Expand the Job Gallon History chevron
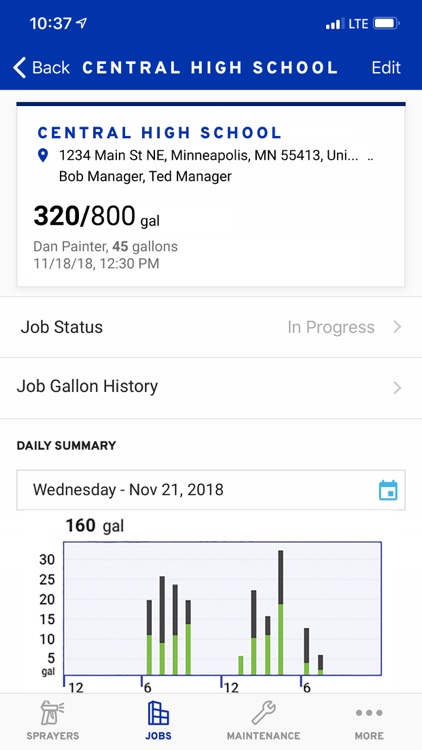The height and width of the screenshot is (750, 422). [397, 387]
